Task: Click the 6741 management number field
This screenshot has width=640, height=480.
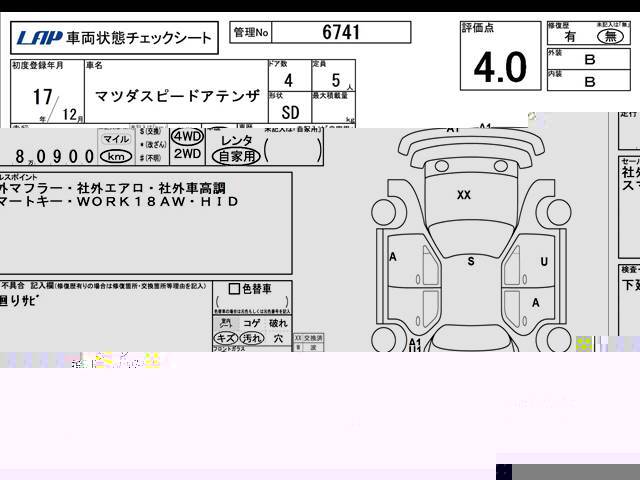Action: 341,32
